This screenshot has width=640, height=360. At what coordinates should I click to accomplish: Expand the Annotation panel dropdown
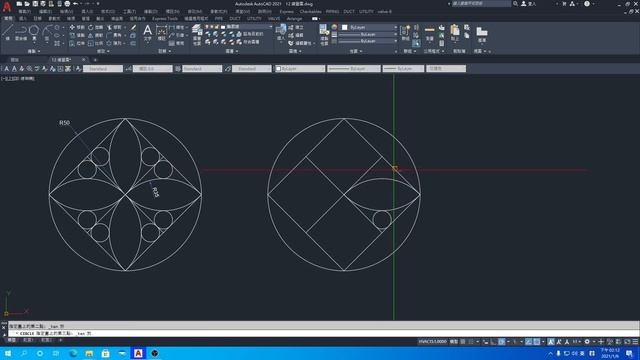(164, 51)
